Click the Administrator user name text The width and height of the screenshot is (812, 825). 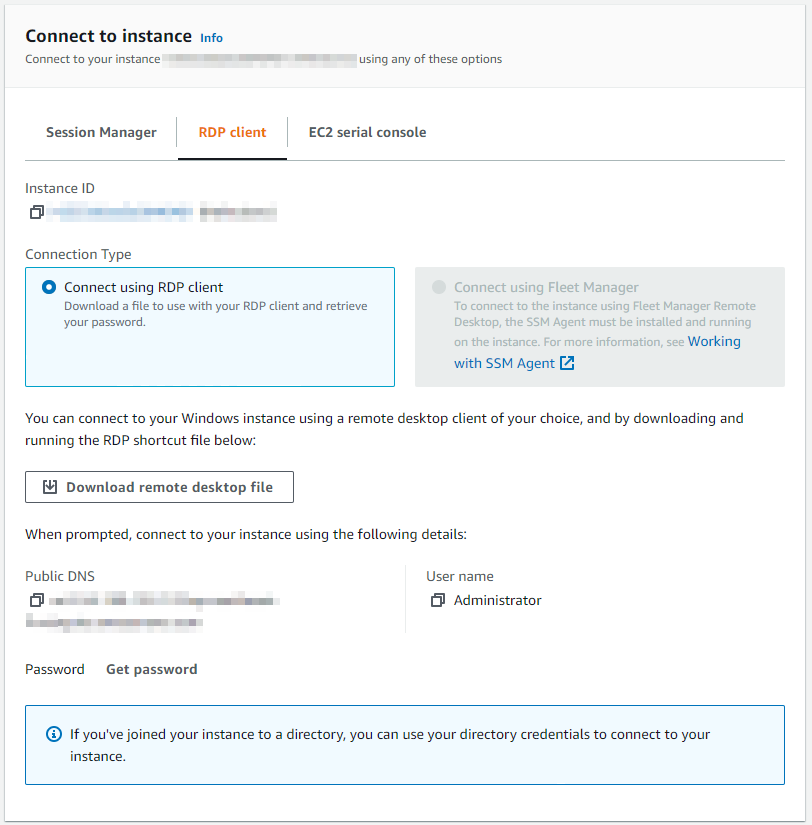point(498,600)
